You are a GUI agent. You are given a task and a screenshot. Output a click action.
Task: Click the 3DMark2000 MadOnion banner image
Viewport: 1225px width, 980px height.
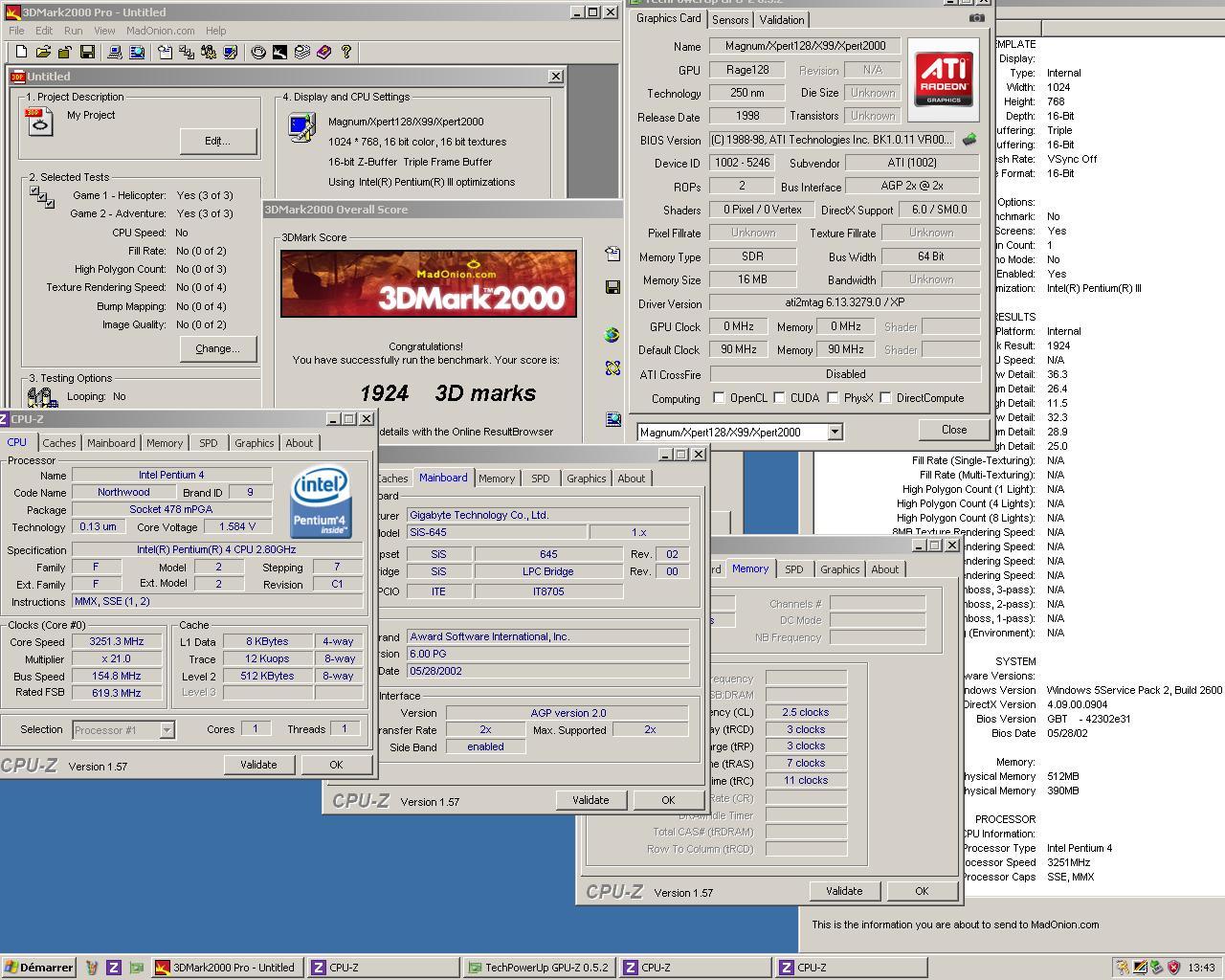tap(429, 283)
